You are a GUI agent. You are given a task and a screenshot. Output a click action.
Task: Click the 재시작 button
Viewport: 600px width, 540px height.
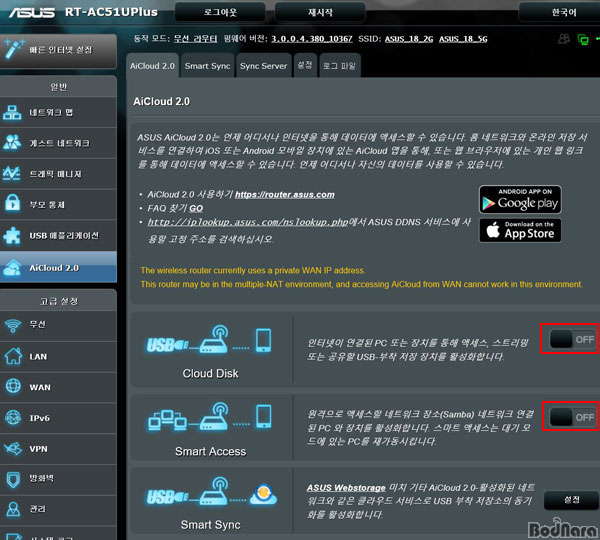pos(320,13)
